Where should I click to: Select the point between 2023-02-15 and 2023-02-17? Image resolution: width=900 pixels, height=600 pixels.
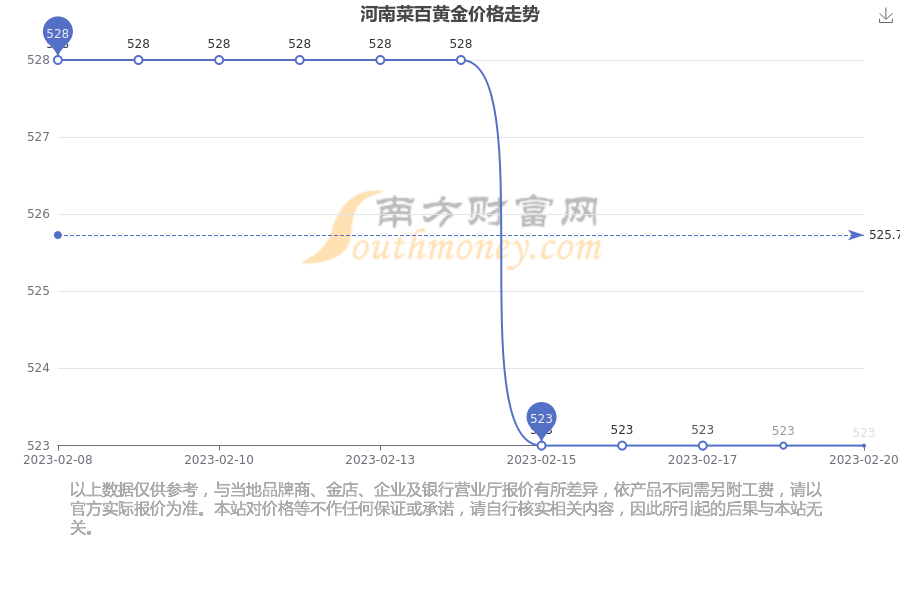click(x=622, y=446)
